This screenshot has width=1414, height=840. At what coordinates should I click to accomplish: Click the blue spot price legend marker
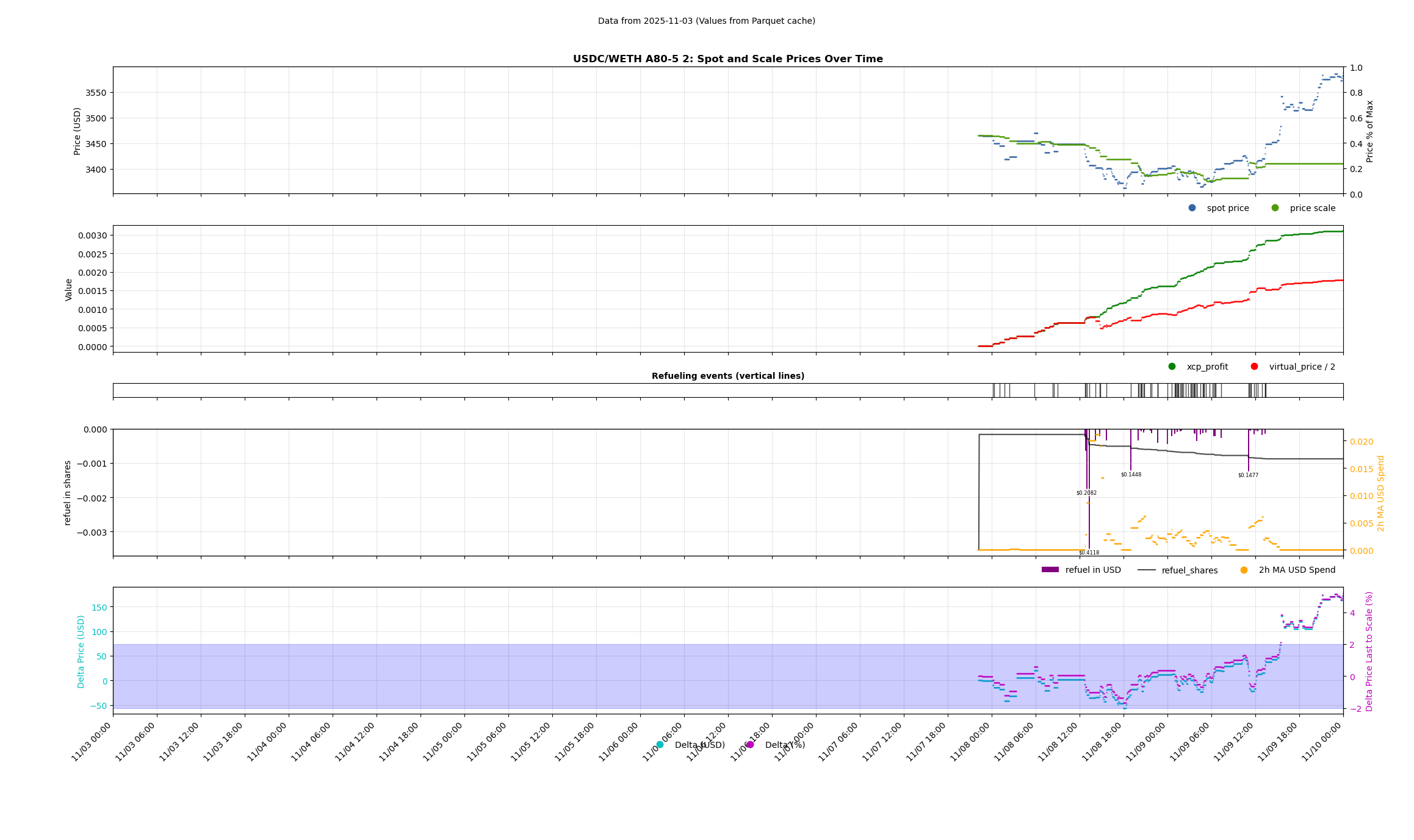tap(1192, 208)
